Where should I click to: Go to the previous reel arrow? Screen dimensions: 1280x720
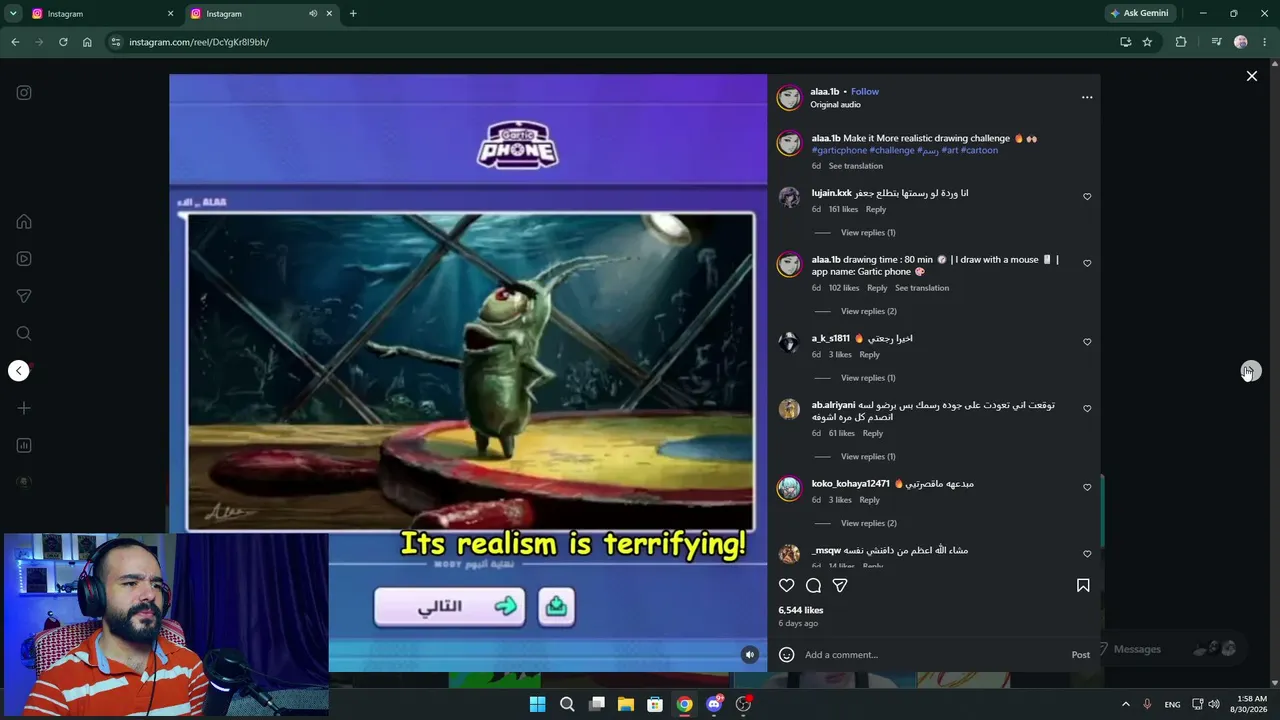pyautogui.click(x=18, y=371)
